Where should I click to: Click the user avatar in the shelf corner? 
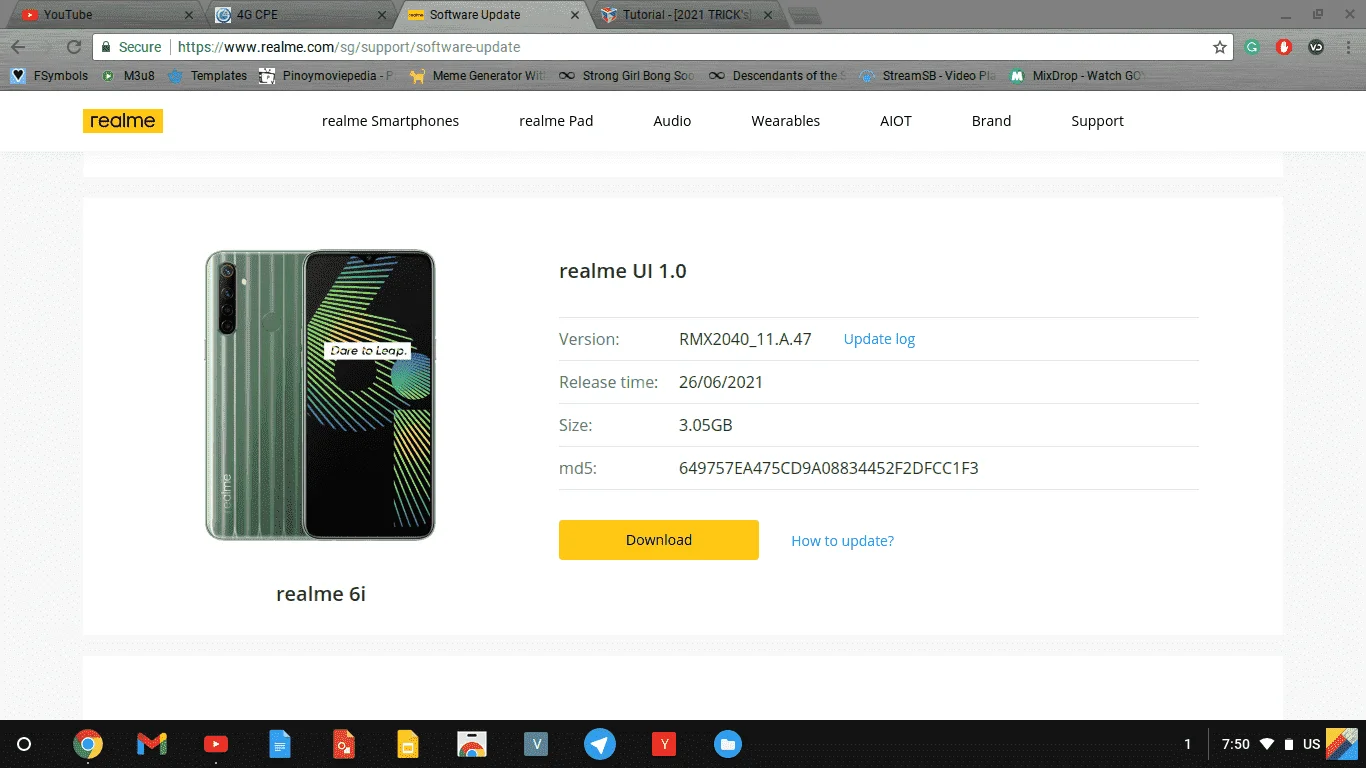(1342, 744)
